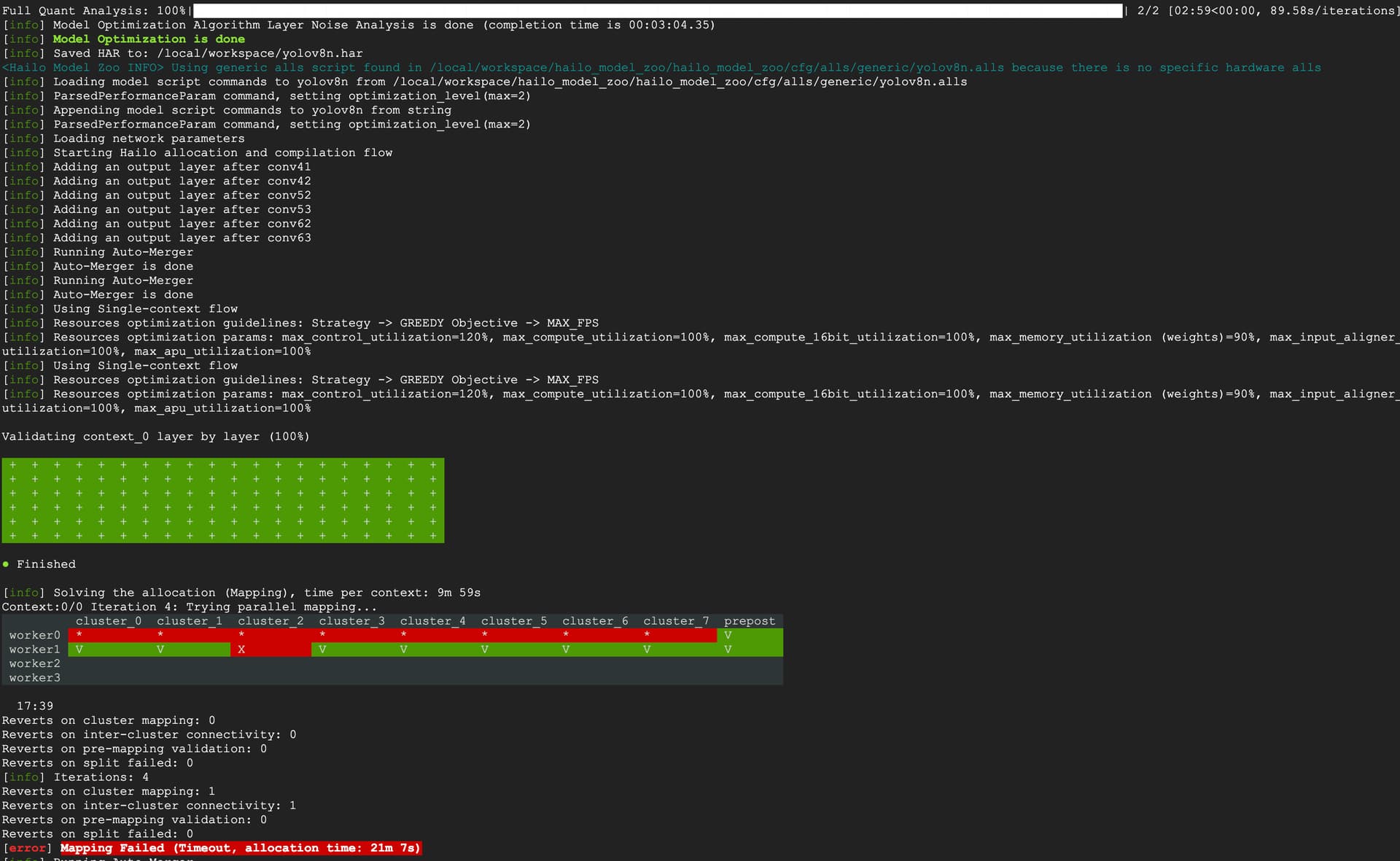The width and height of the screenshot is (1400, 861).
Task: Click the green bullet beside Finished
Action: pyautogui.click(x=6, y=564)
